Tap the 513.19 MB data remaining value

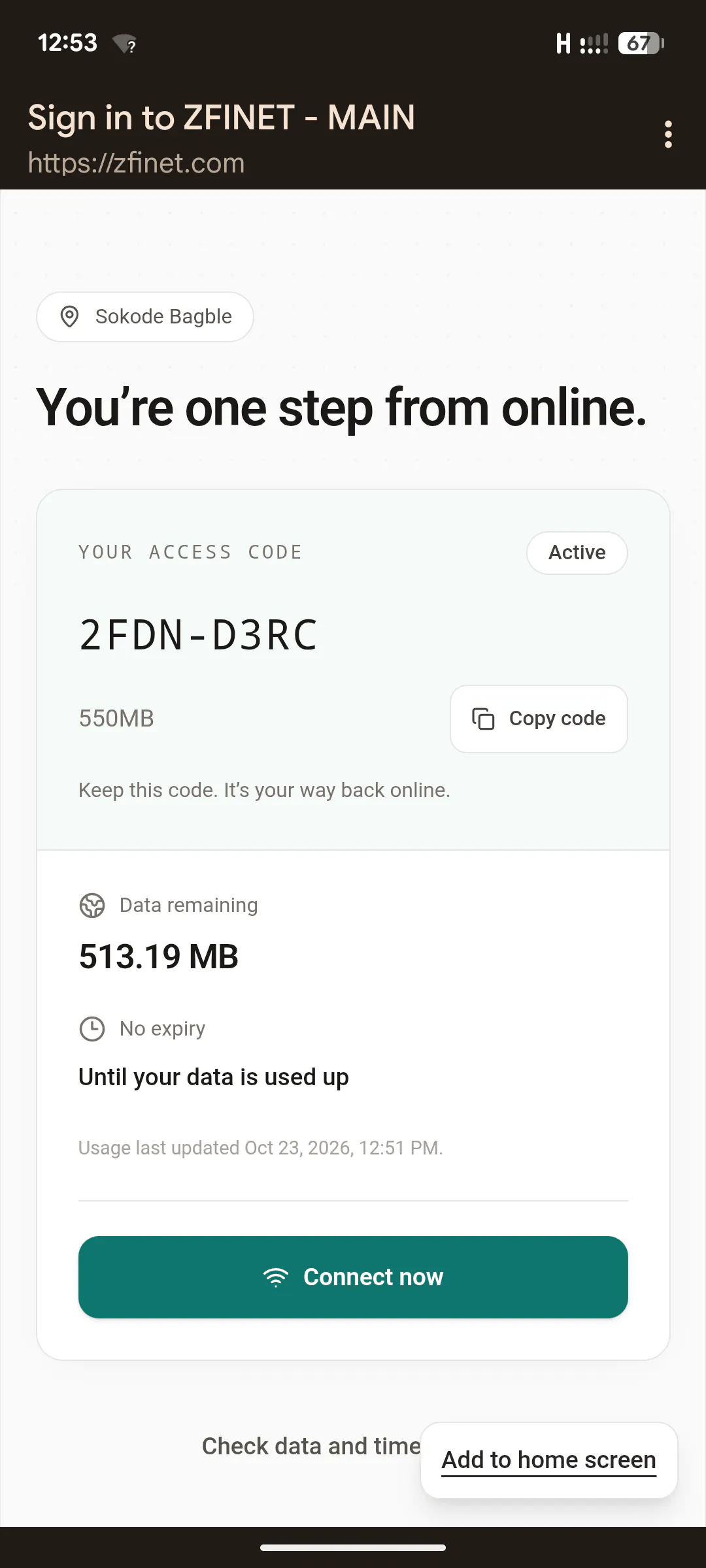pyautogui.click(x=159, y=957)
